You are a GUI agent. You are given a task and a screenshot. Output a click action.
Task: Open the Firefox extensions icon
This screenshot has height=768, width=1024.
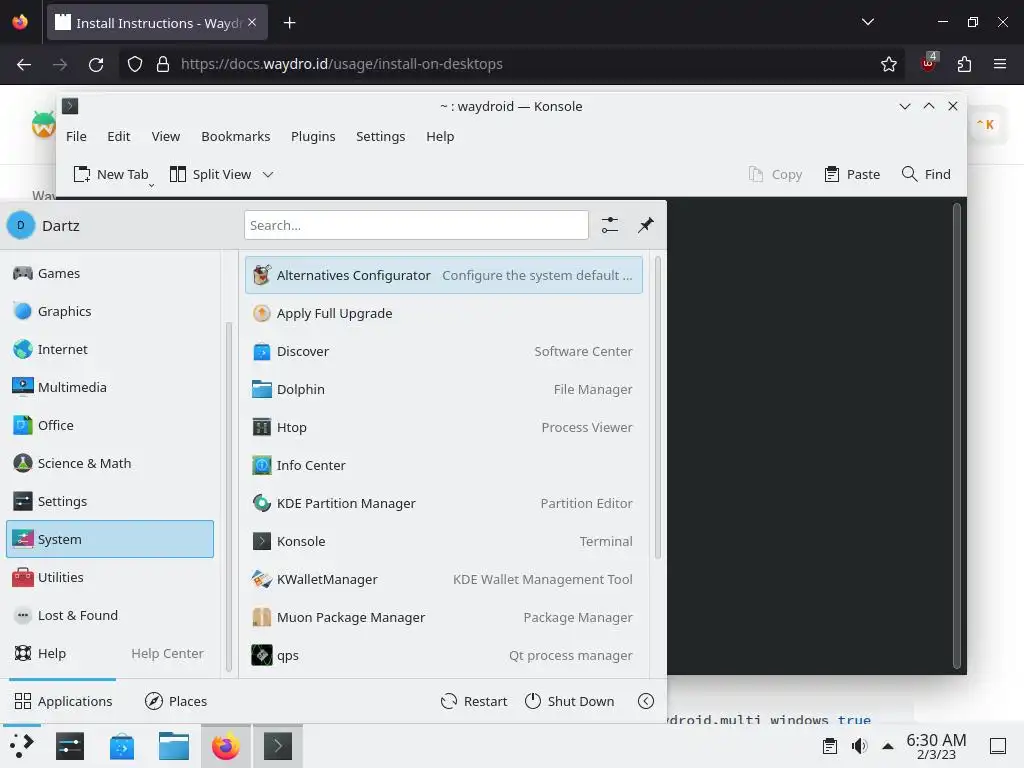(964, 64)
